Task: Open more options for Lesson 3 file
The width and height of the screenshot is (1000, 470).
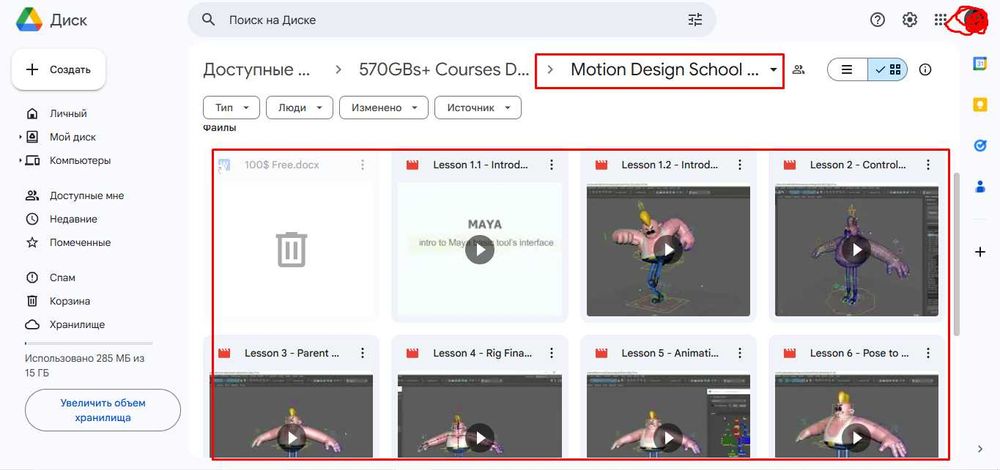Action: [x=362, y=353]
